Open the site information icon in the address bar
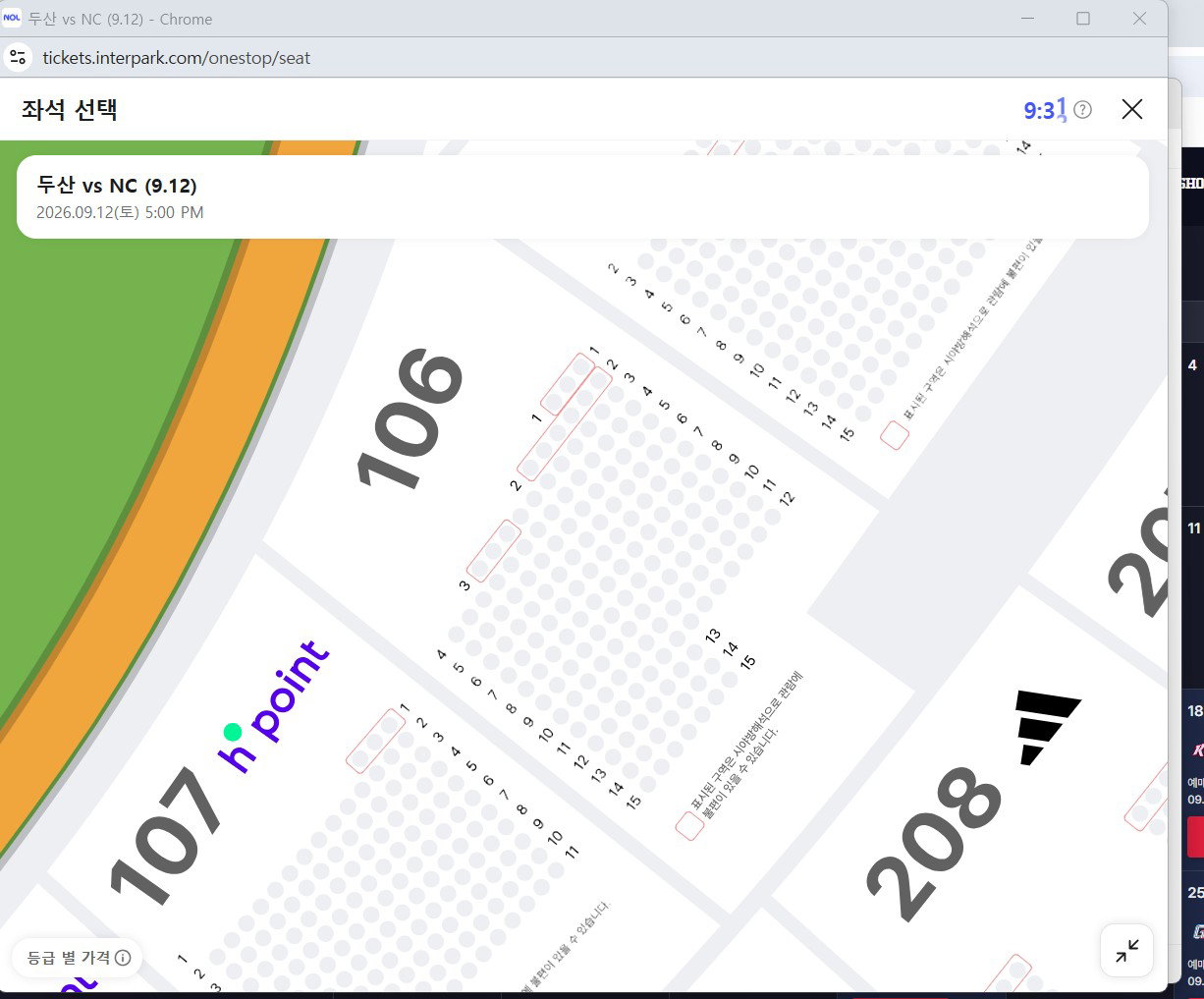Screen dimensions: 1204x999 tap(18, 57)
